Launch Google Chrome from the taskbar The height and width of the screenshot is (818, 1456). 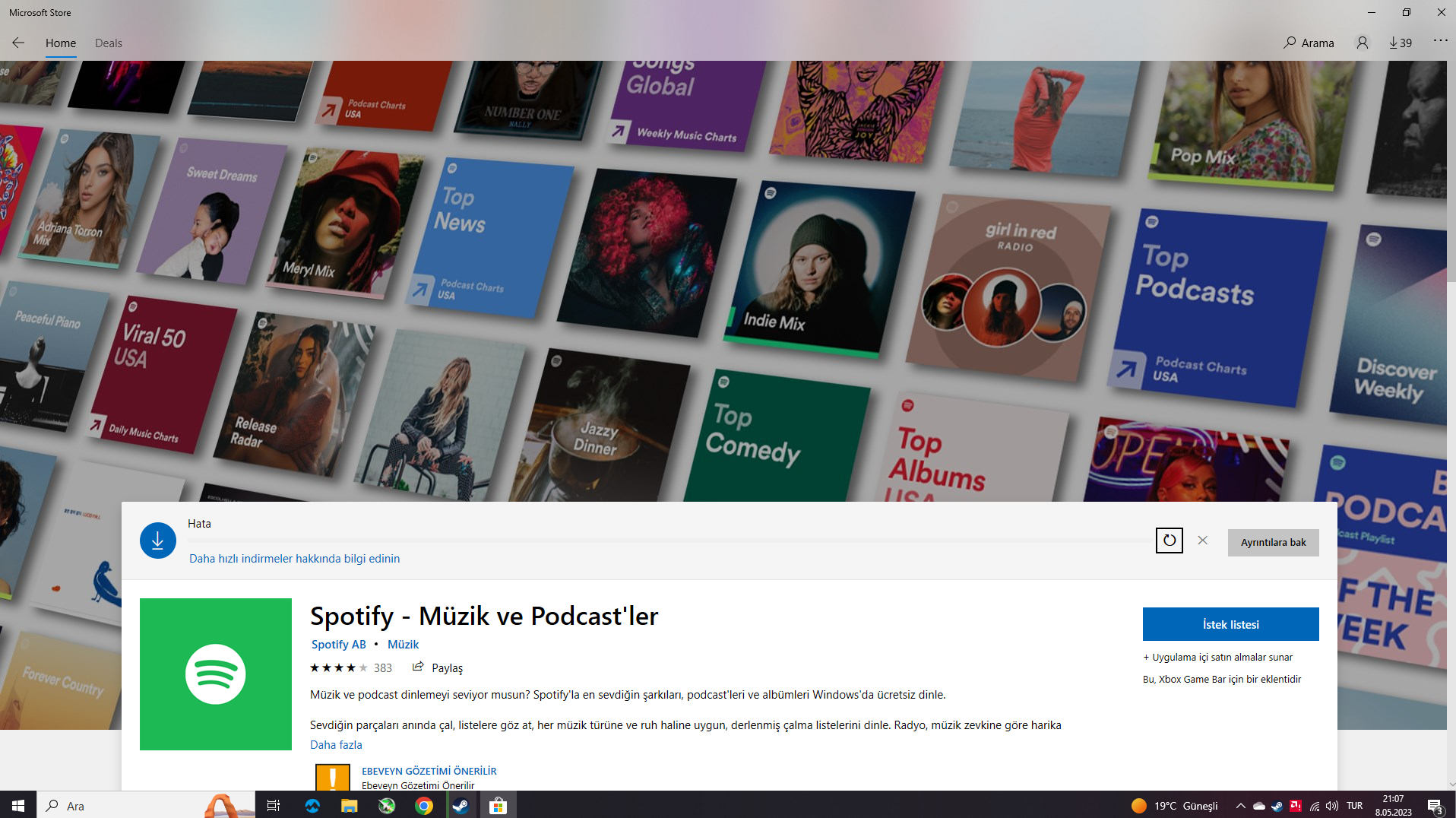tap(424, 805)
